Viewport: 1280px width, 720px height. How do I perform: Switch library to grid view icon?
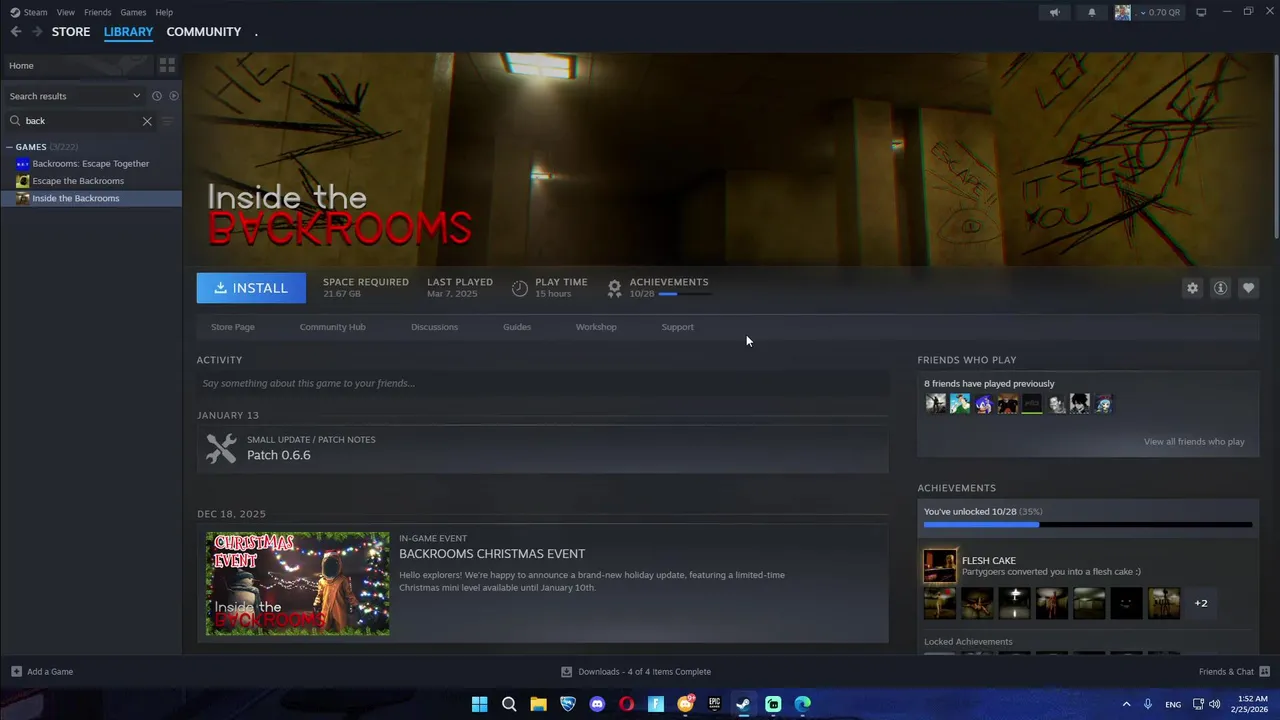167,65
